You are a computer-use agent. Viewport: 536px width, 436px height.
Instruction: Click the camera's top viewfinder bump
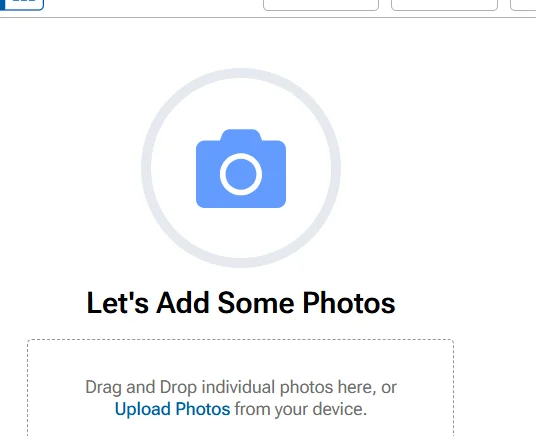tap(241, 135)
